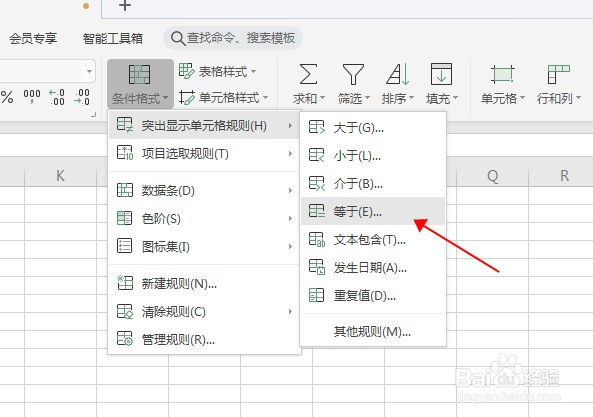The image size is (593, 417).
Task: Click the plus icon to add new tab
Action: click(x=125, y=5)
